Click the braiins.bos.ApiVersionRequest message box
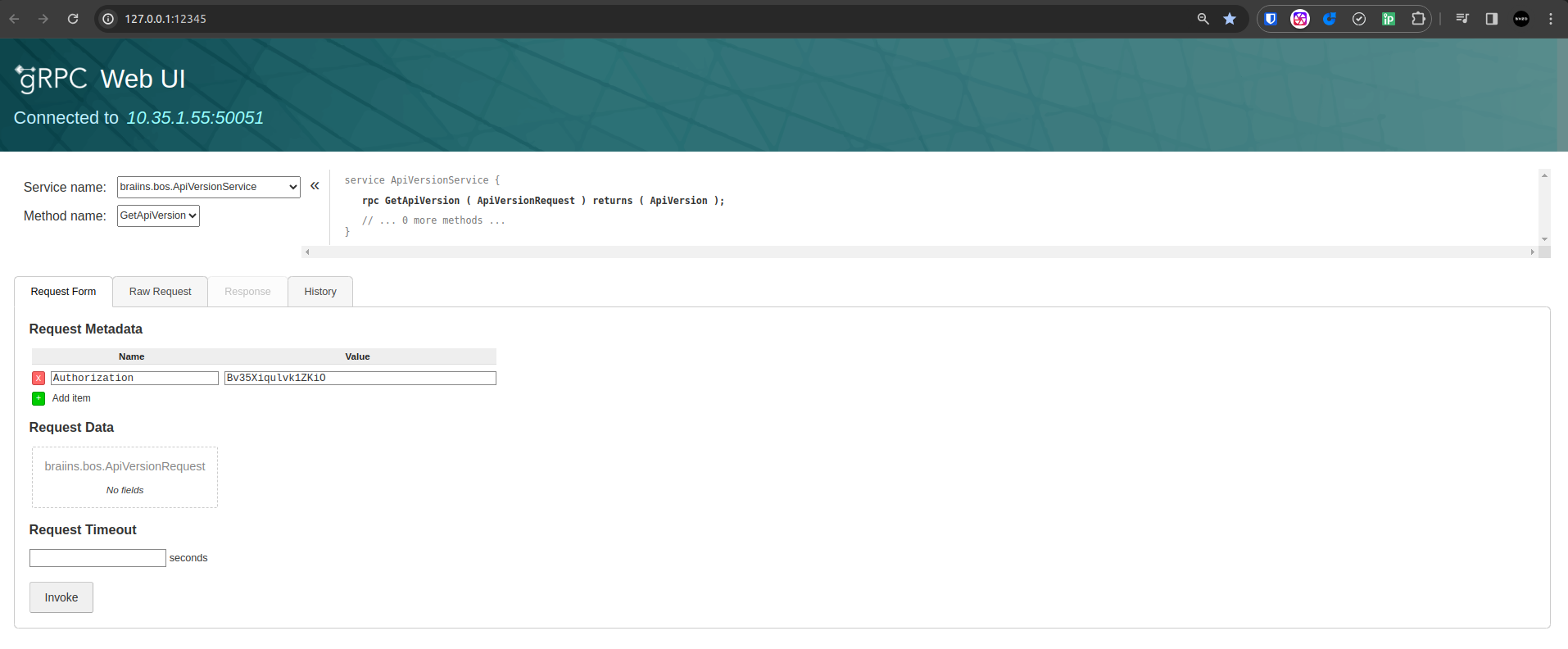Screen dimensions: 1568x649 point(125,477)
